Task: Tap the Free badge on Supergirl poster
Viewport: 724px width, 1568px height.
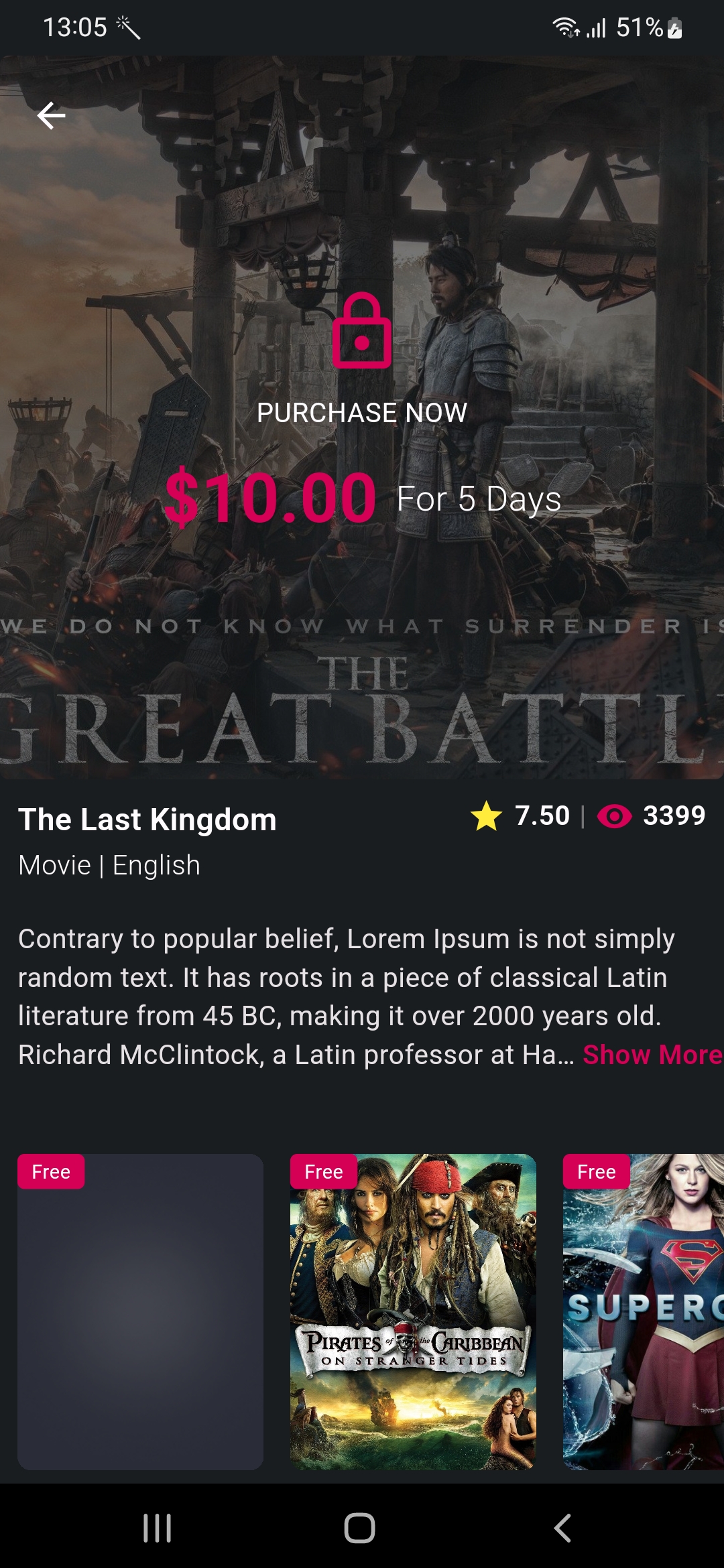Action: coord(597,1172)
